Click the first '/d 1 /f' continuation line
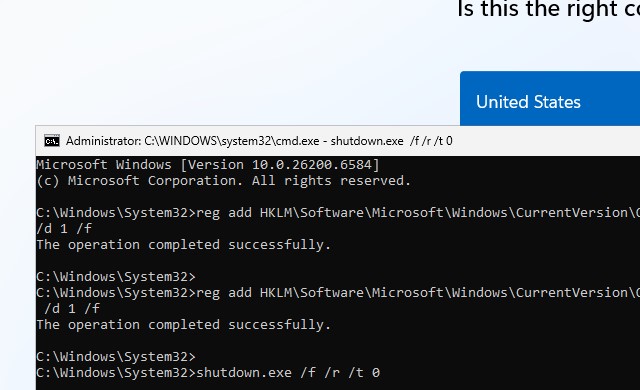The image size is (640, 390). click(x=64, y=228)
